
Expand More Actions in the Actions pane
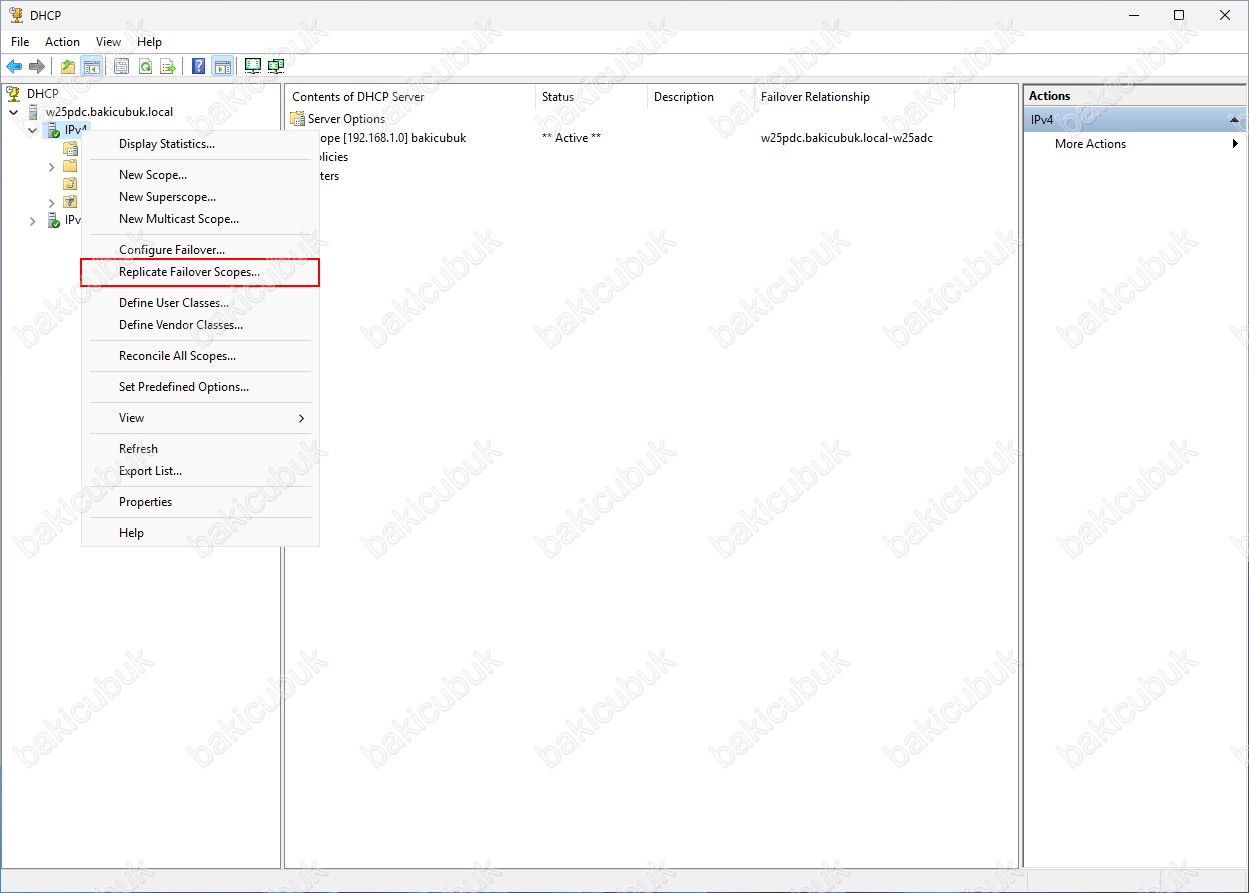tap(1090, 144)
